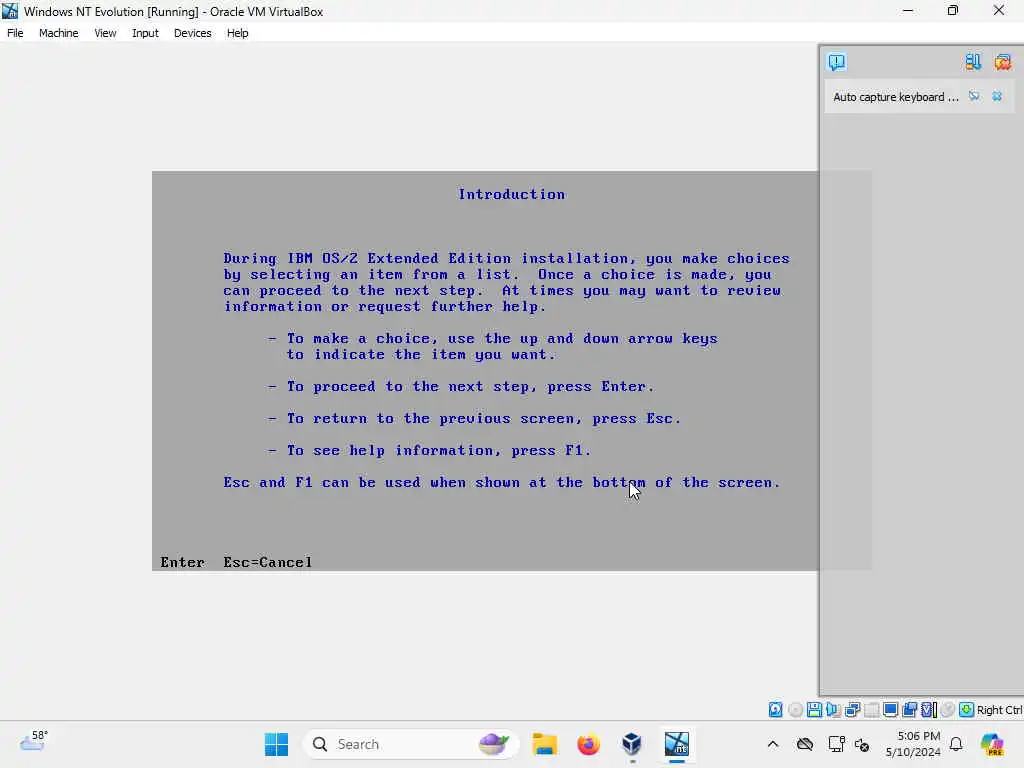Click the USB devices status icon

click(871, 710)
